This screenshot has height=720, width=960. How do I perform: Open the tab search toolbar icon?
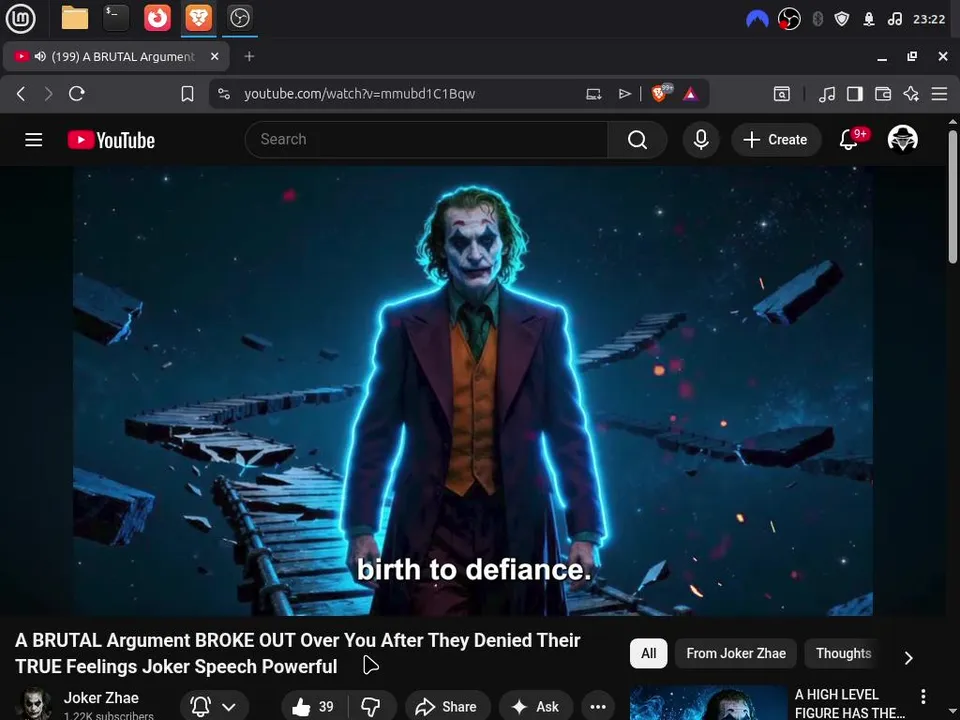click(782, 94)
